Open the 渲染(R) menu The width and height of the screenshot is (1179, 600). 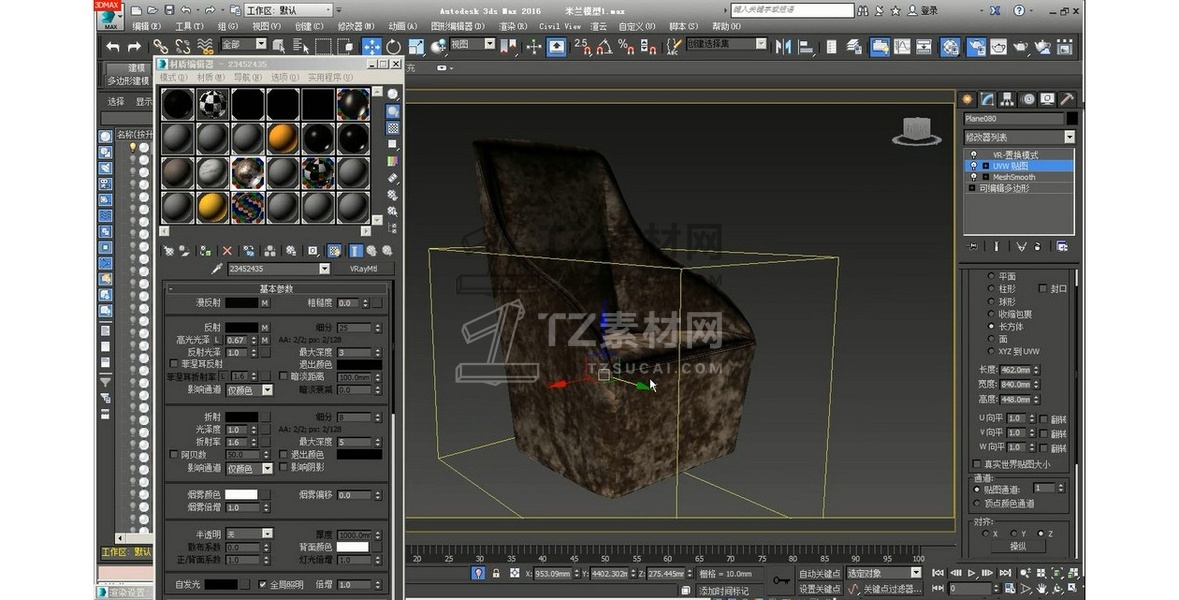pyautogui.click(x=513, y=26)
